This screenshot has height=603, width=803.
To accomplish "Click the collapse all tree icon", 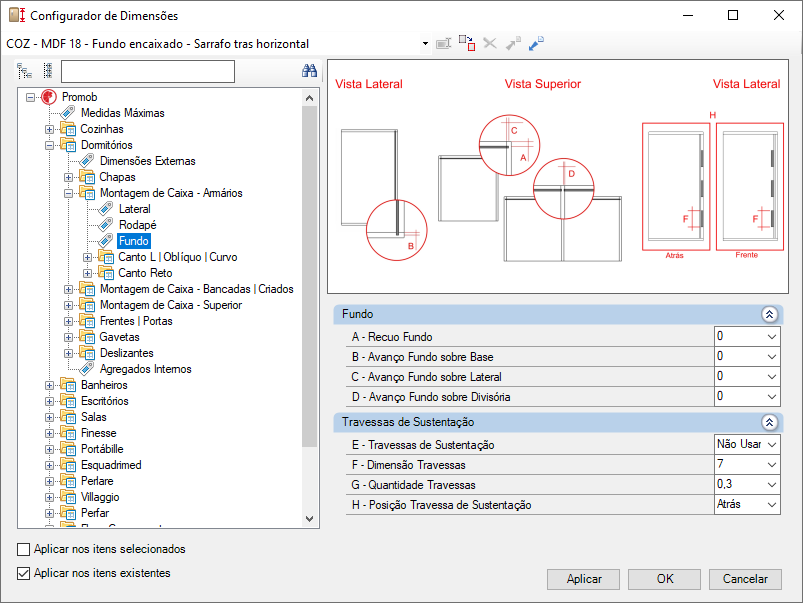I will coord(48,71).
